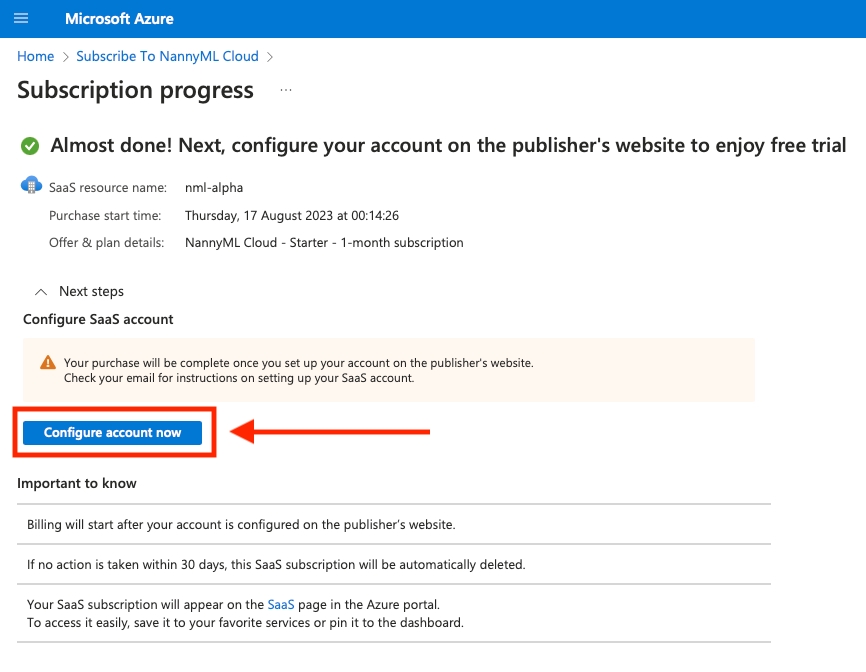Collapse the Next steps section
The image size is (866, 672).
tap(41, 292)
